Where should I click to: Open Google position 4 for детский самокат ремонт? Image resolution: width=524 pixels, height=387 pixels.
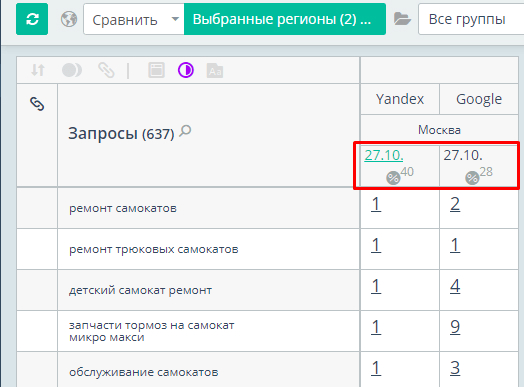455,286
